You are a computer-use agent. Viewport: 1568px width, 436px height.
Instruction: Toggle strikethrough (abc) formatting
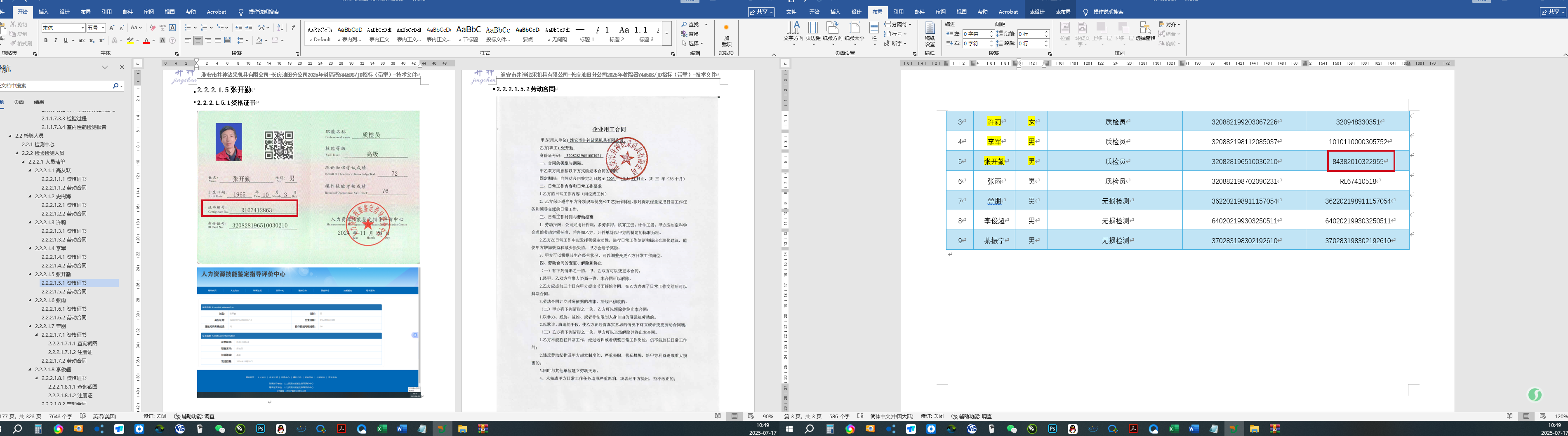tap(82, 41)
